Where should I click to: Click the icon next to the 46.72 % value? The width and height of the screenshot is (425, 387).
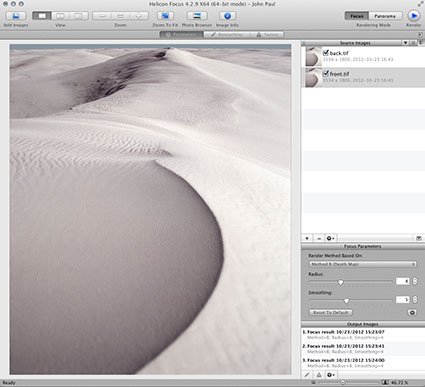tap(385, 382)
